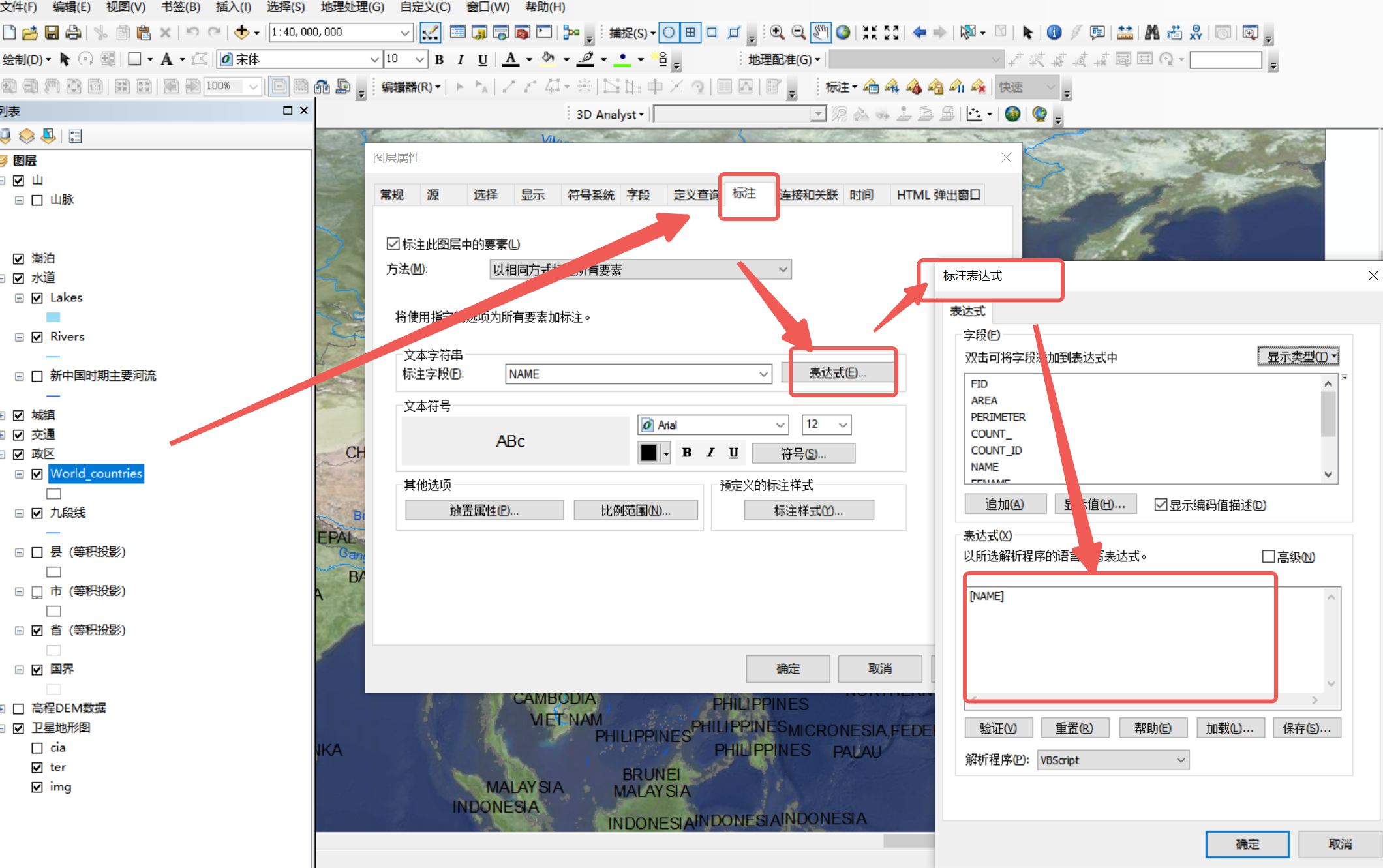Open the ArcToolbox red toolbox icon
1383x868 pixels.
pos(523,32)
